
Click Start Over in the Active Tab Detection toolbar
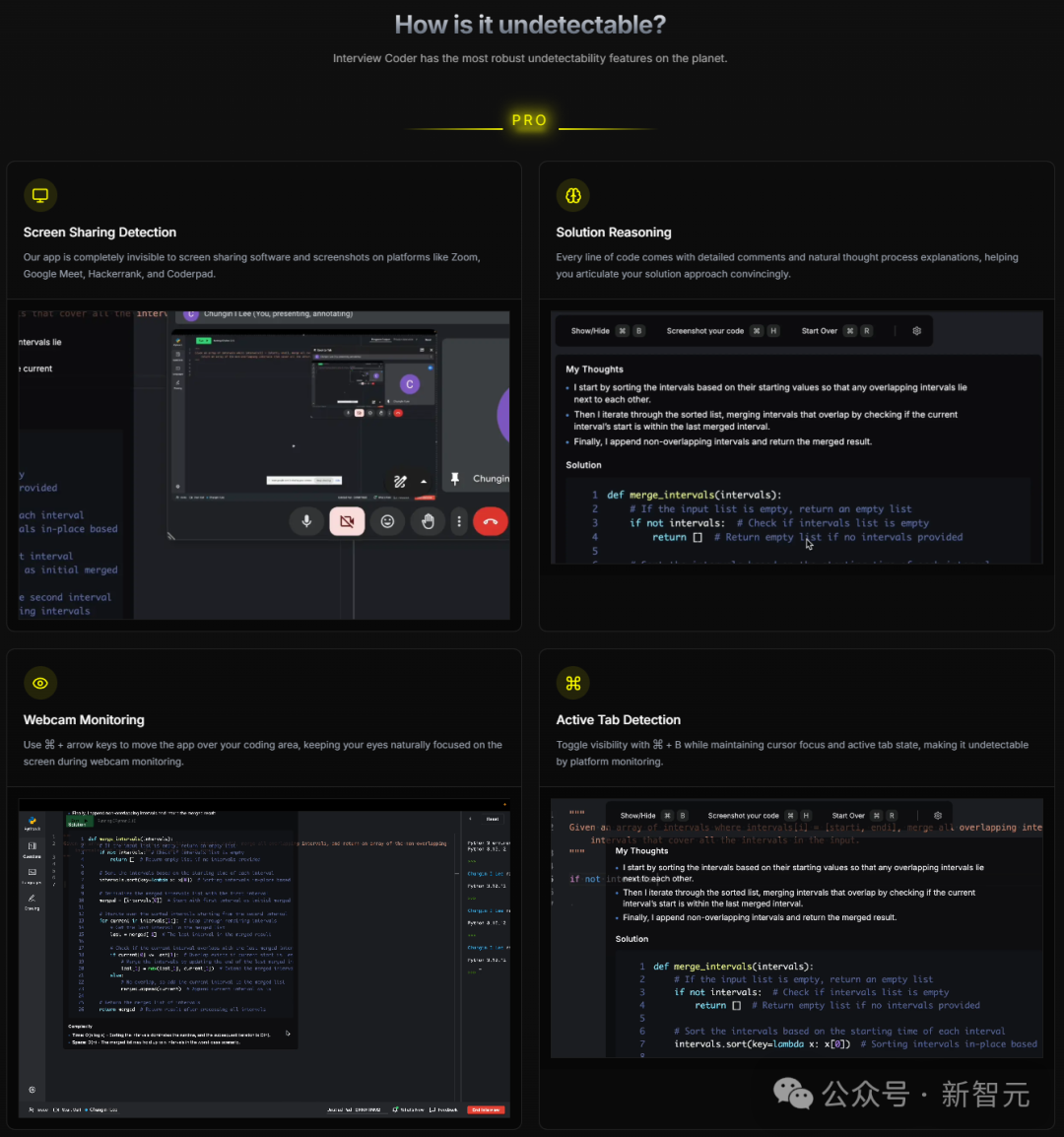point(848,816)
